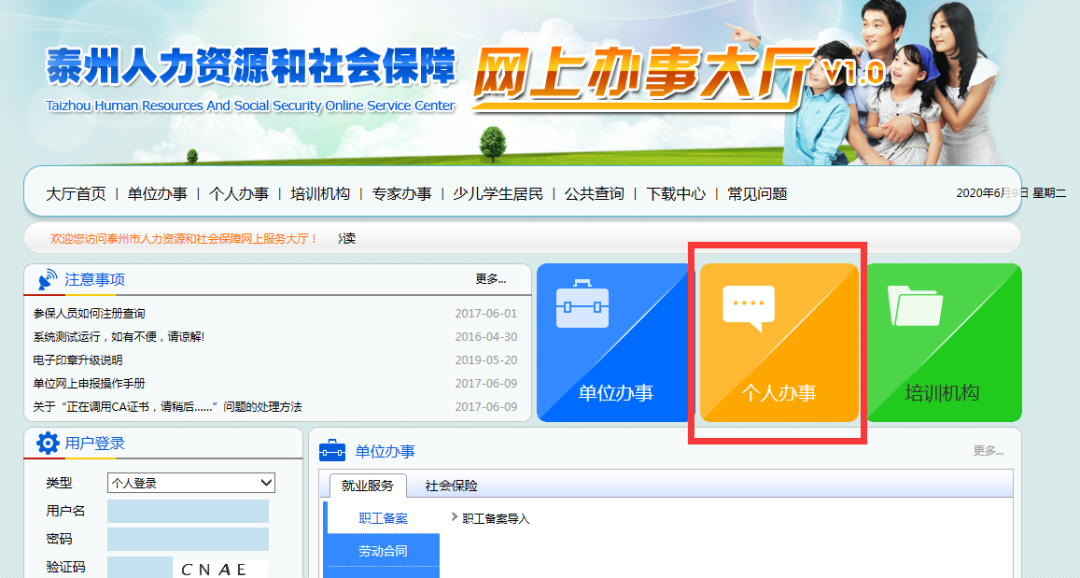Click the 2017-06-01 date text
The width and height of the screenshot is (1080, 578).
(486, 313)
